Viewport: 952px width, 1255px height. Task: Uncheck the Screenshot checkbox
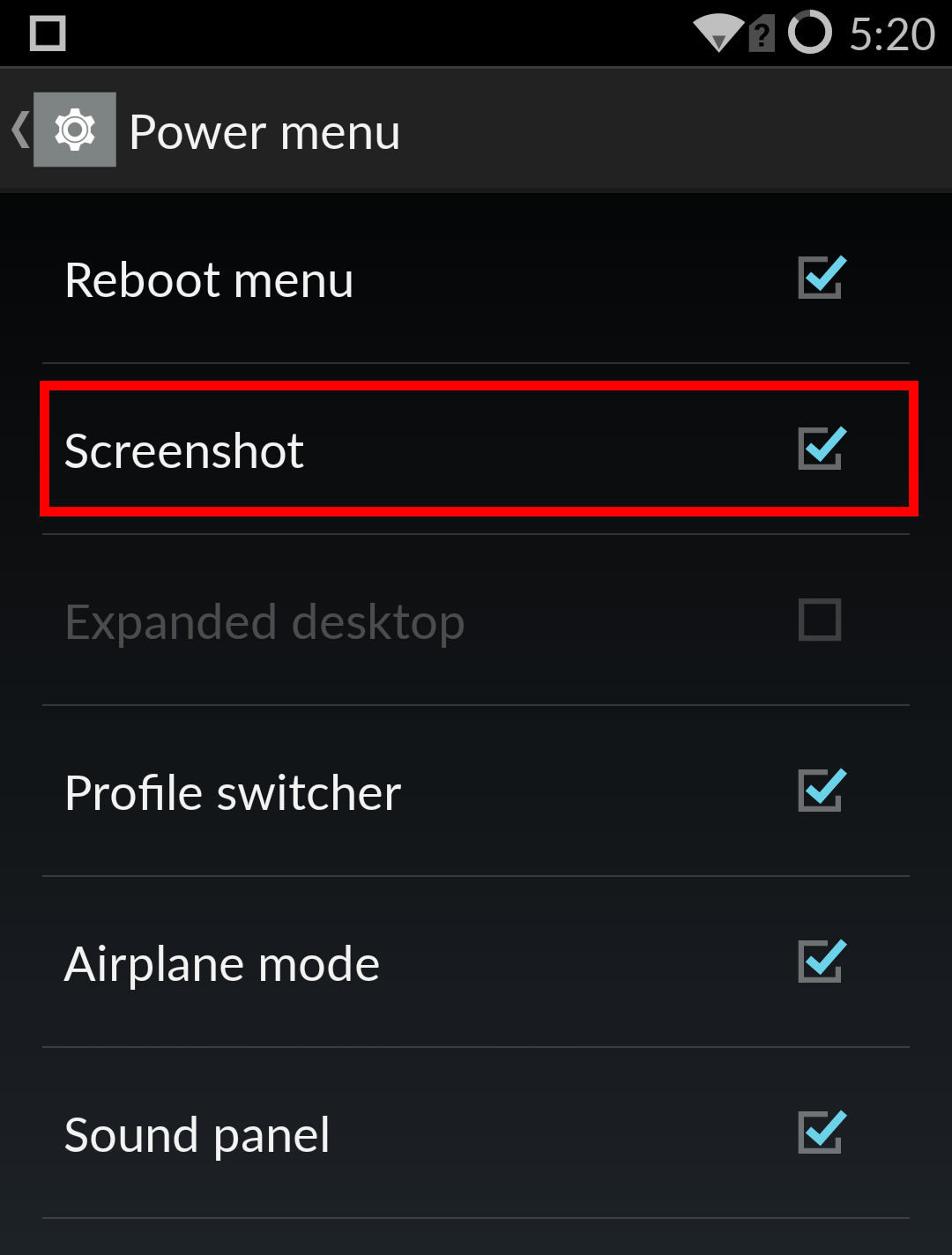point(822,449)
